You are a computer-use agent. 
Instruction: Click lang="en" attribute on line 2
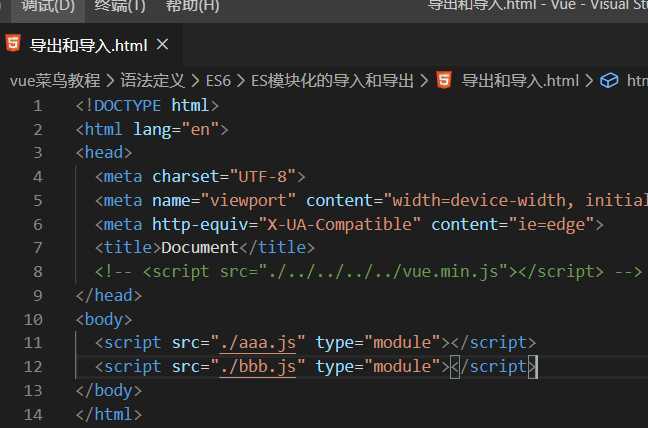pos(176,130)
